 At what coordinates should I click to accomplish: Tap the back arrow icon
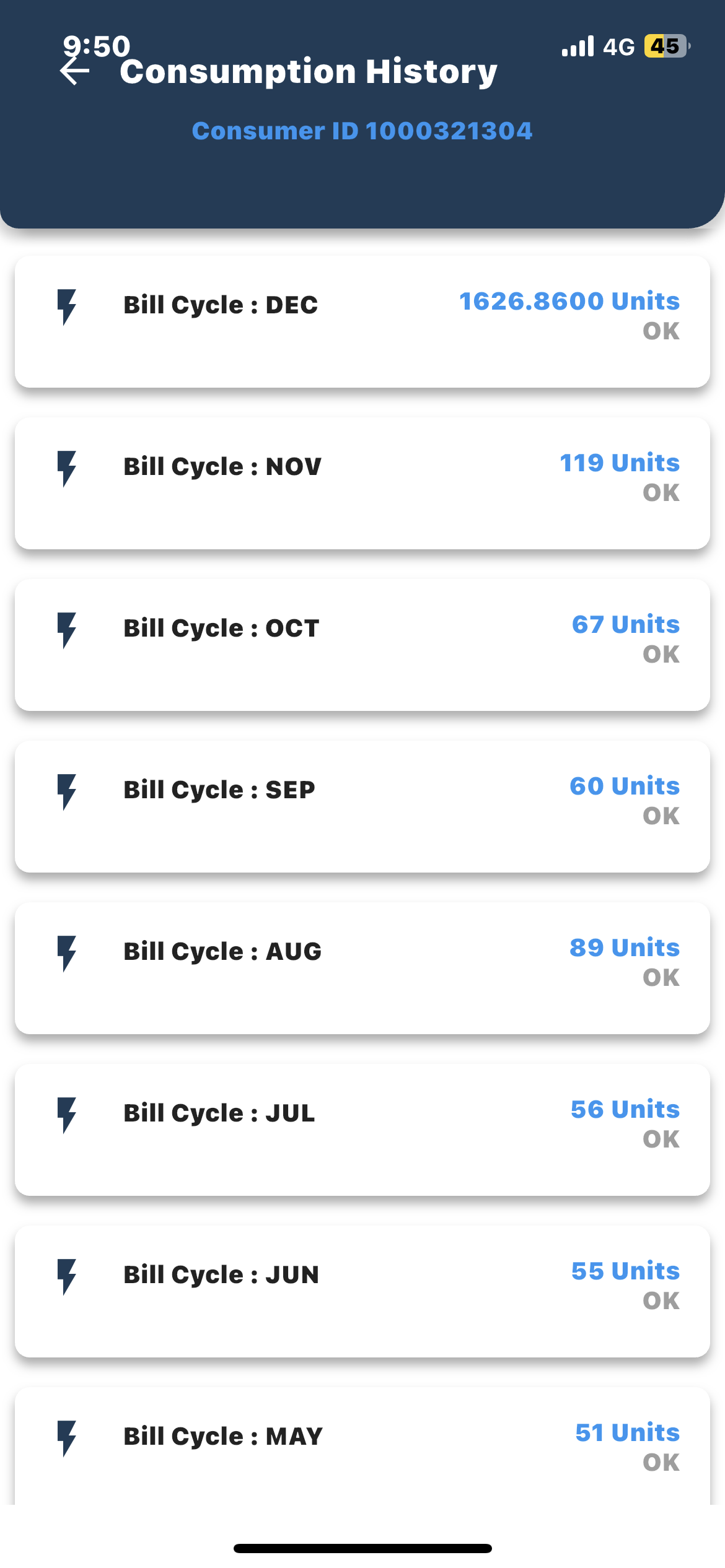pos(74,71)
